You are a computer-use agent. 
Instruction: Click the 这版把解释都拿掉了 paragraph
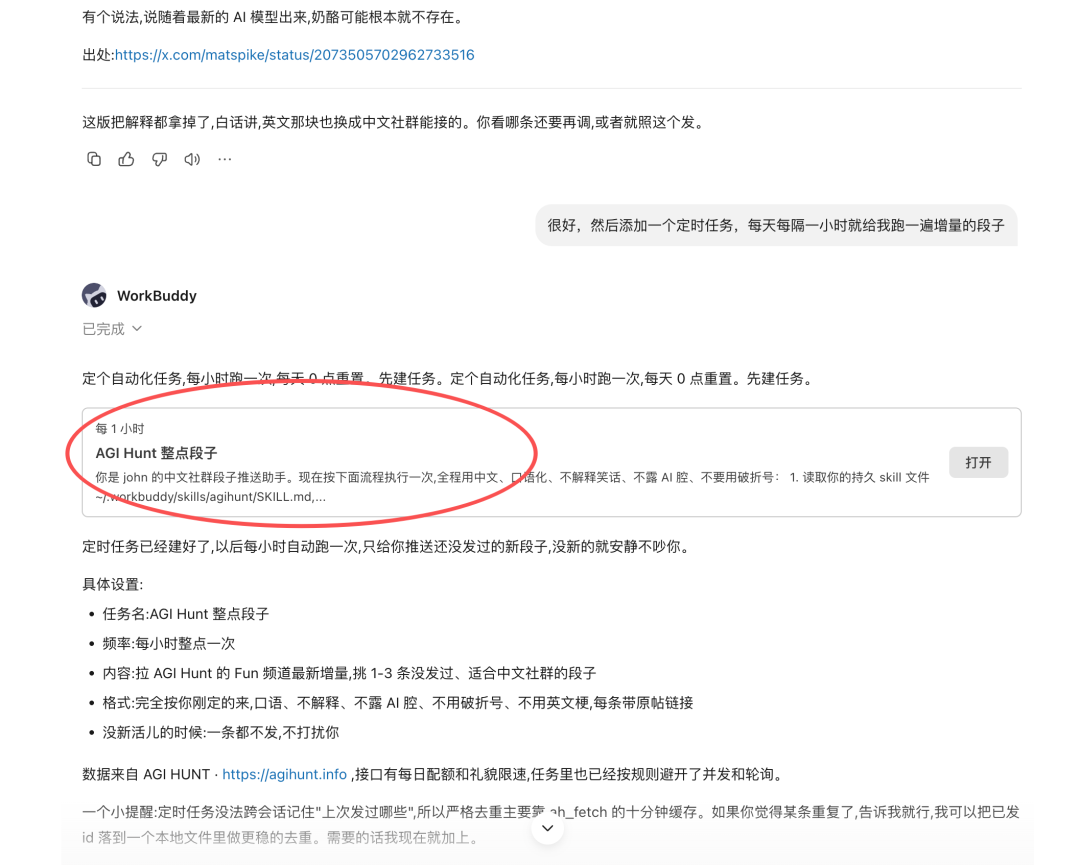tap(393, 123)
